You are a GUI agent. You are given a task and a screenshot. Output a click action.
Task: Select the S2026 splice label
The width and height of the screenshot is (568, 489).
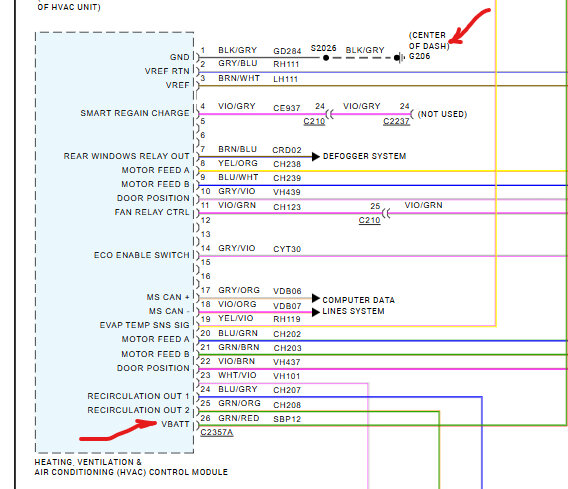click(x=323, y=48)
